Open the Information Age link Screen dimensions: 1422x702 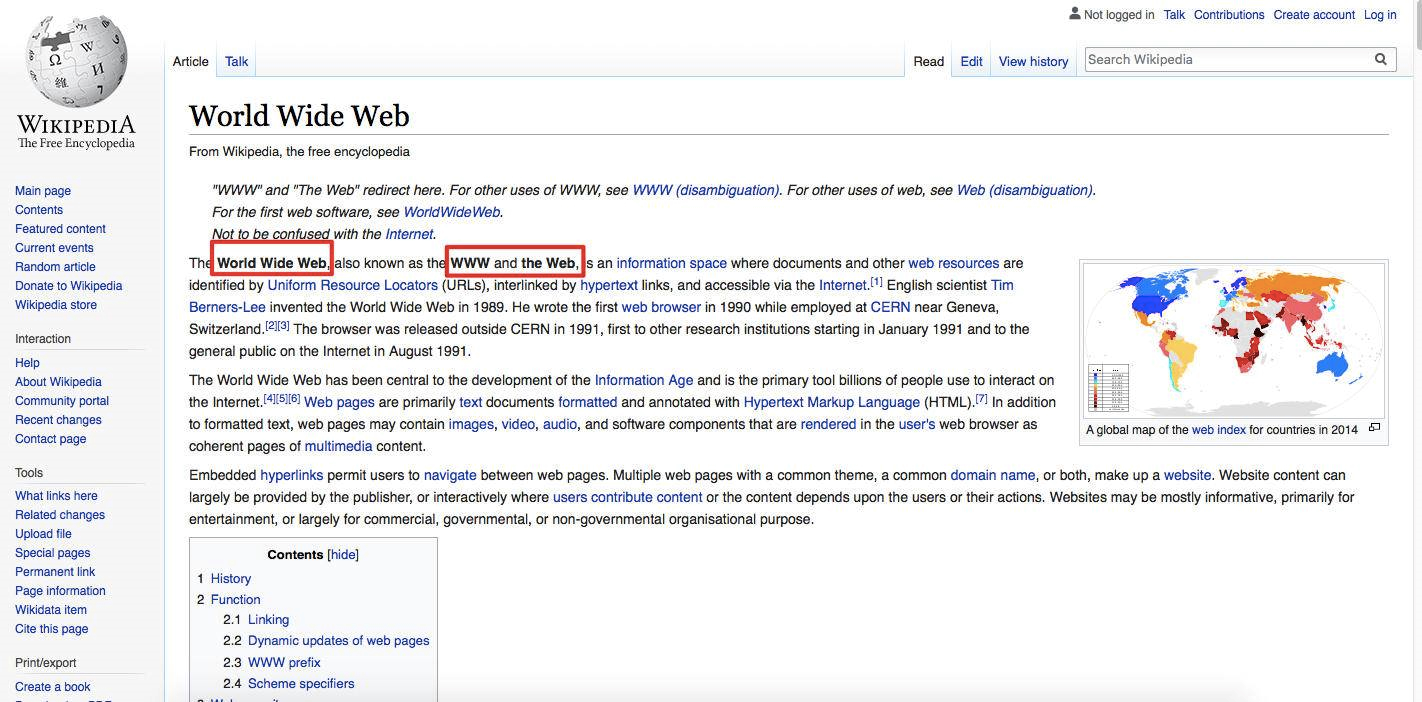[x=644, y=380]
